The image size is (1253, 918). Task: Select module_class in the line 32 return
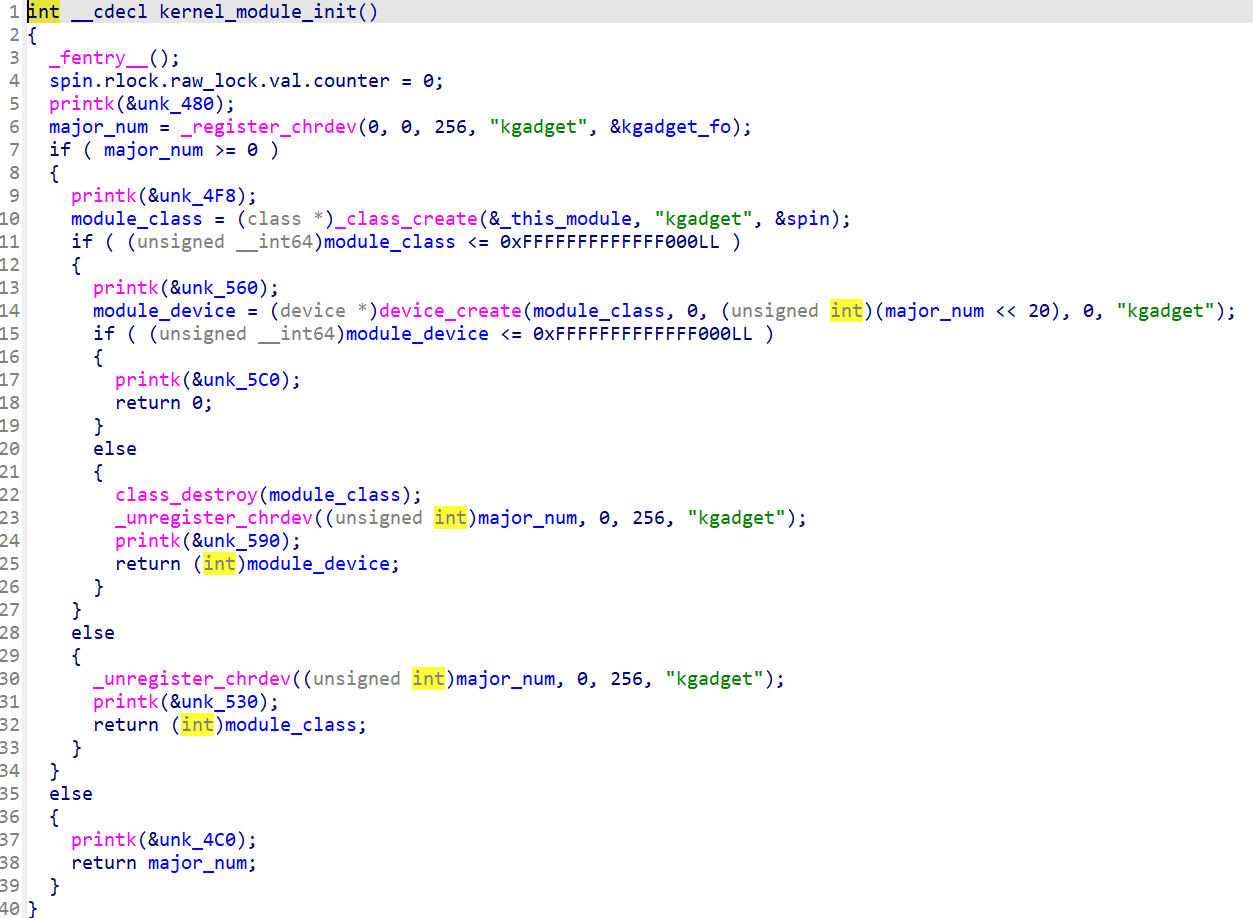point(291,725)
